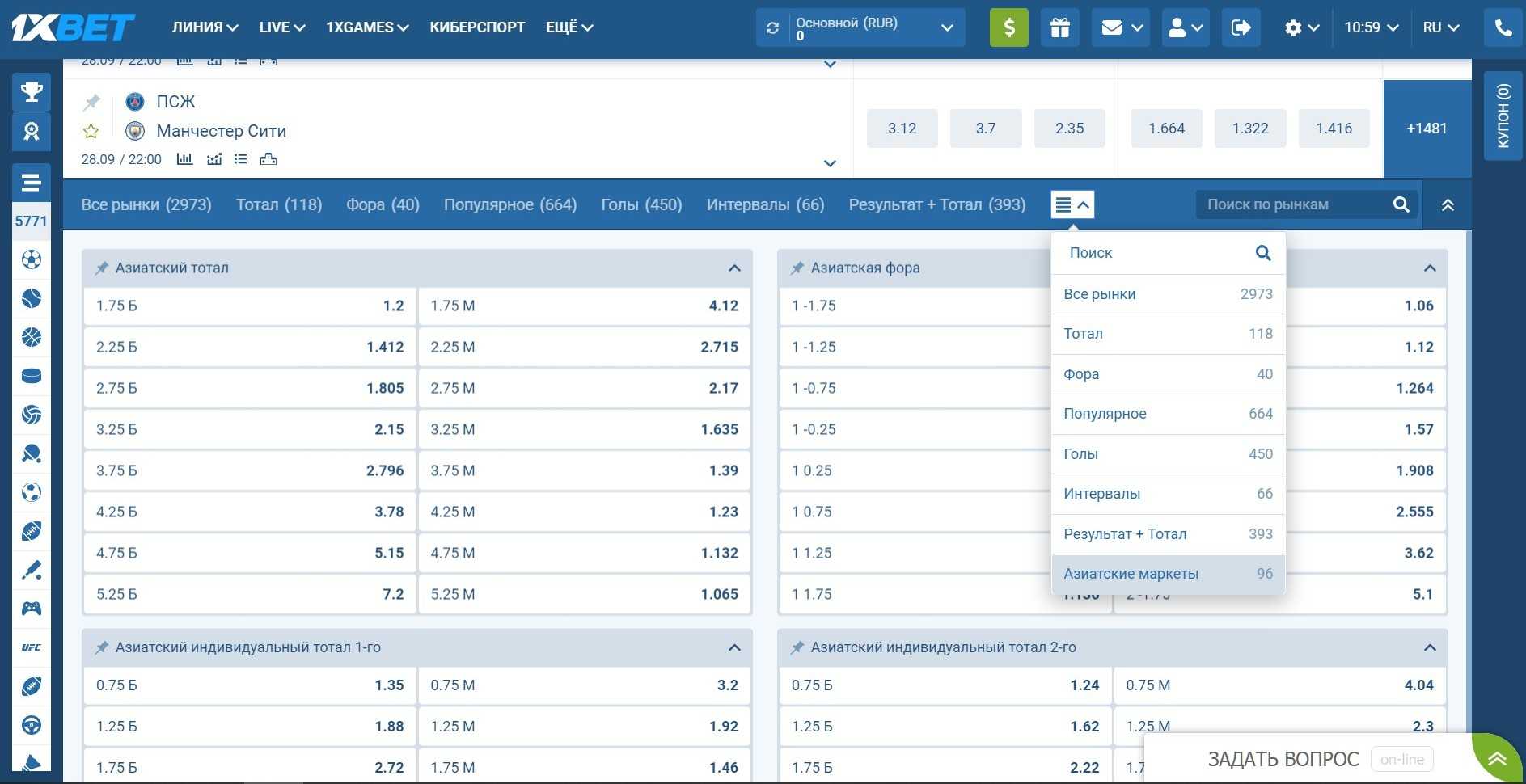This screenshot has width=1526, height=784.
Task: Click the Поиск по рынкам search field
Action: pos(1294,205)
